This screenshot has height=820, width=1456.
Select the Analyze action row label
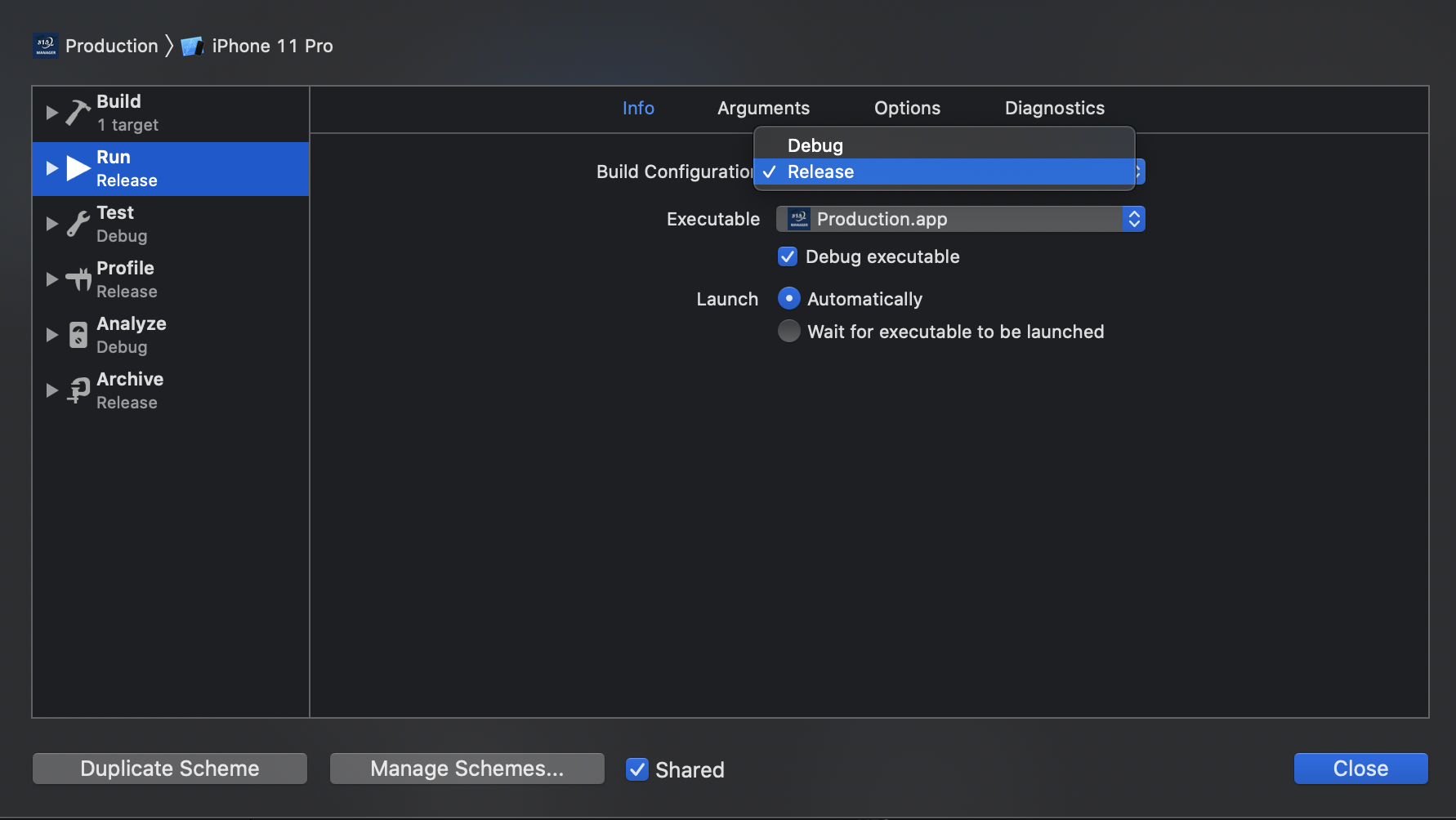(132, 323)
